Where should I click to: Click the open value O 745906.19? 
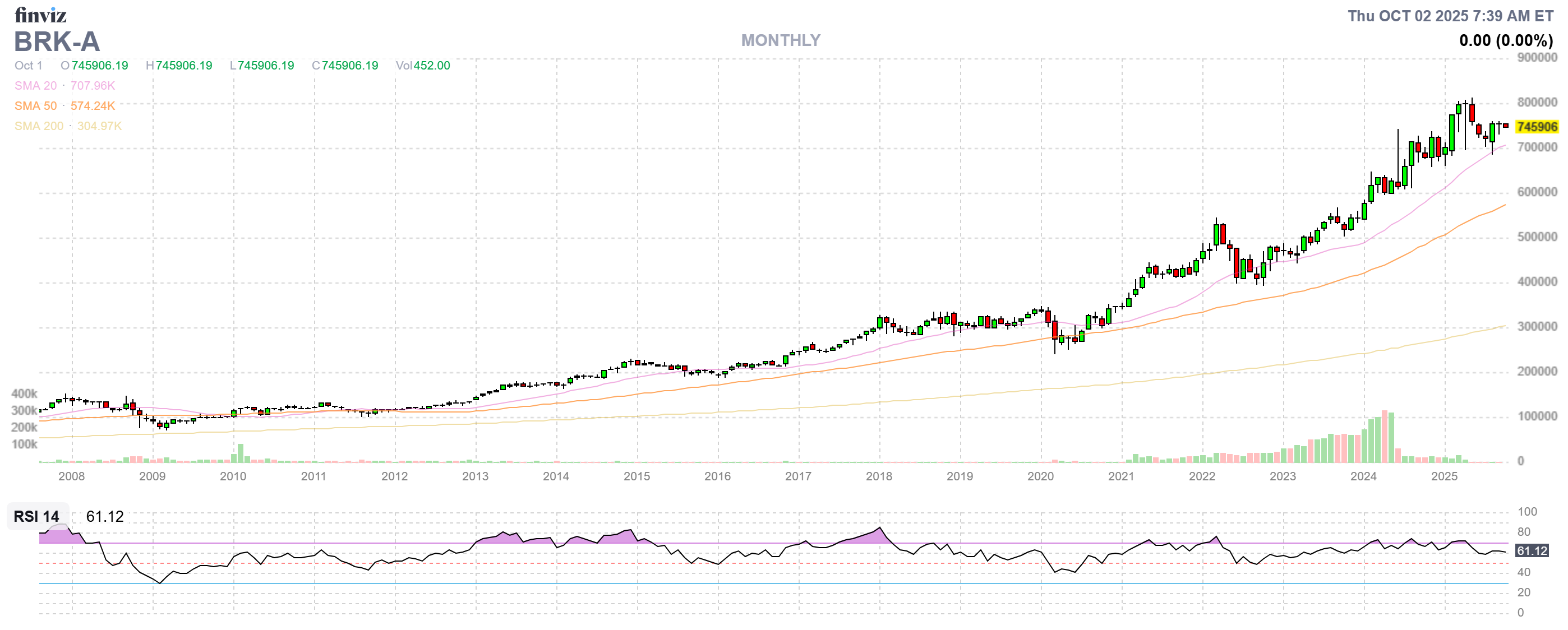pyautogui.click(x=95, y=66)
